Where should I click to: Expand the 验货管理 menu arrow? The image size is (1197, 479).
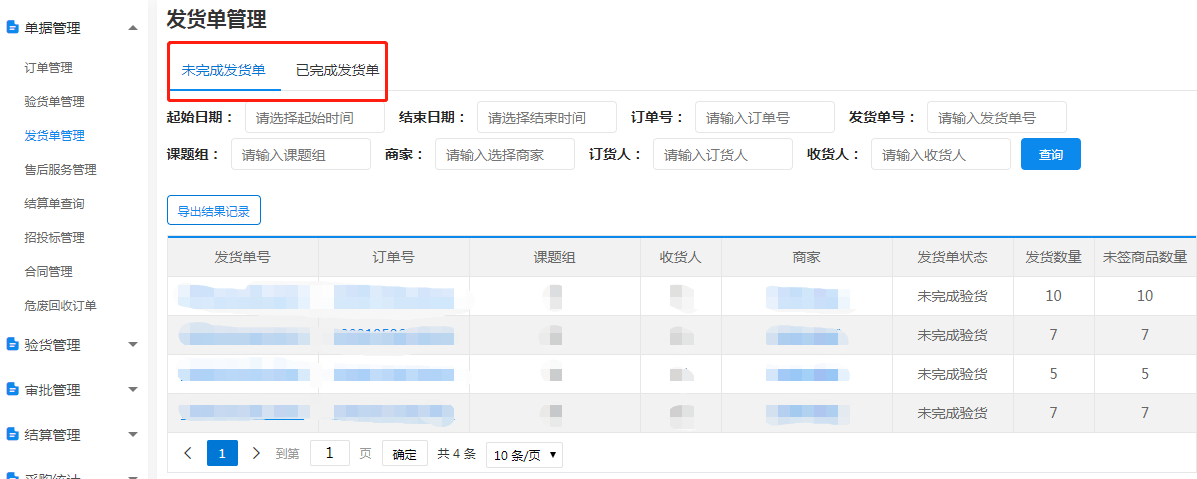(133, 345)
